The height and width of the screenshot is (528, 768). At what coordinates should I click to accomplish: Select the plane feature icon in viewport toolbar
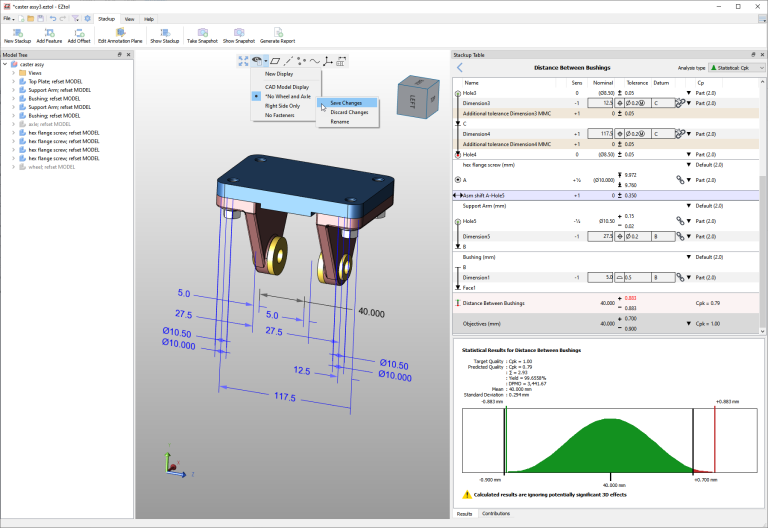(275, 61)
